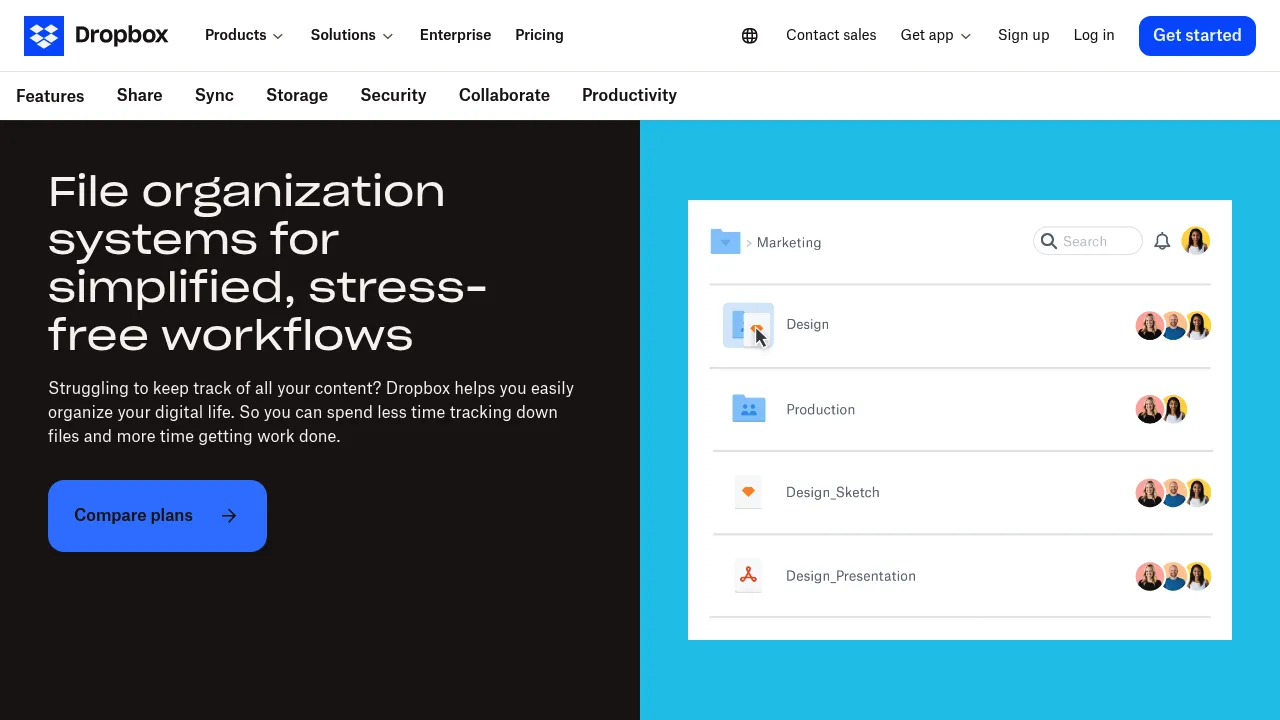Click the Sign up link
The image size is (1280, 720).
[1024, 35]
